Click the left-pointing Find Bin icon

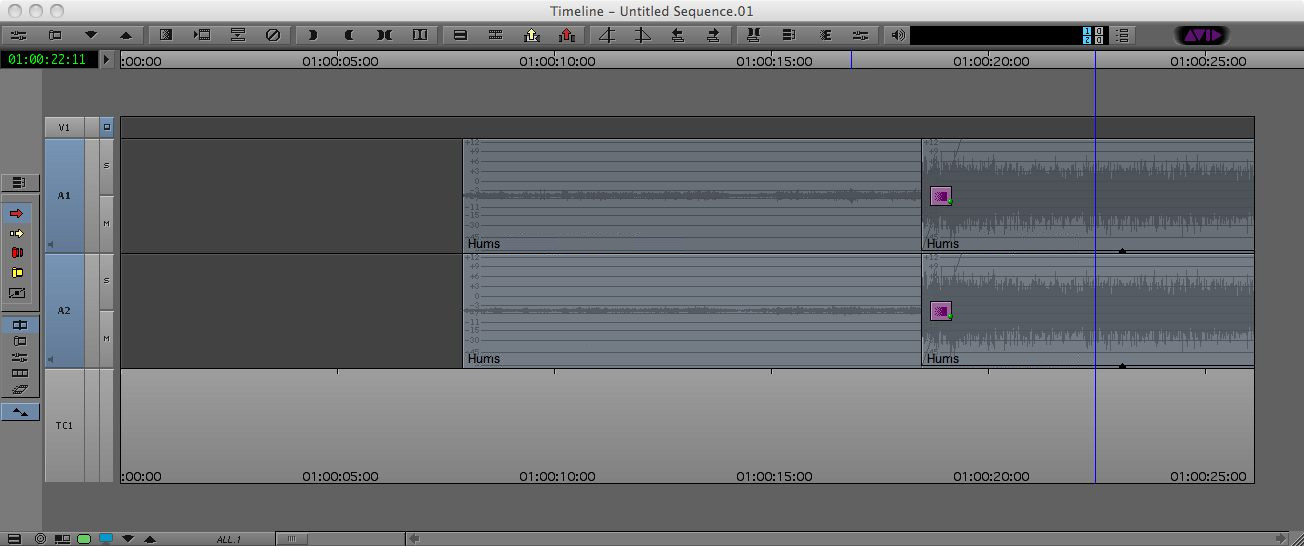pyautogui.click(x=678, y=35)
